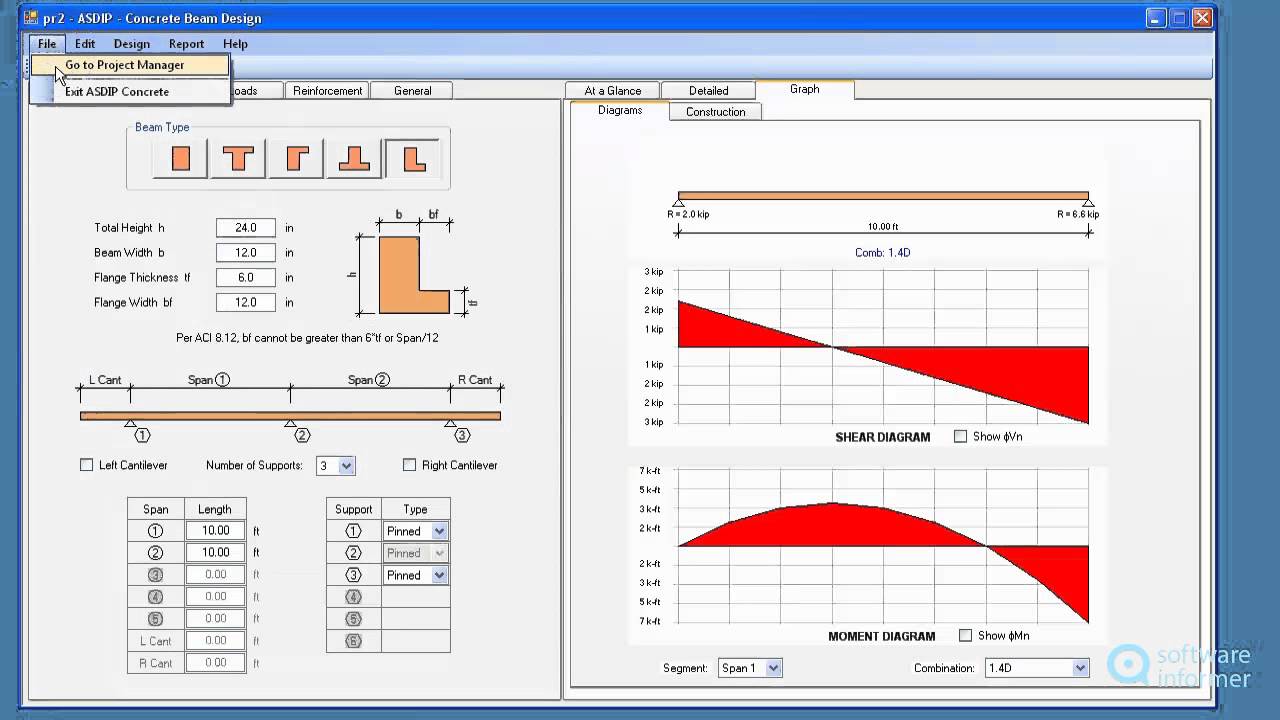Open the Segment dropdown showing Span 1
1280x720 pixels.
coord(773,668)
